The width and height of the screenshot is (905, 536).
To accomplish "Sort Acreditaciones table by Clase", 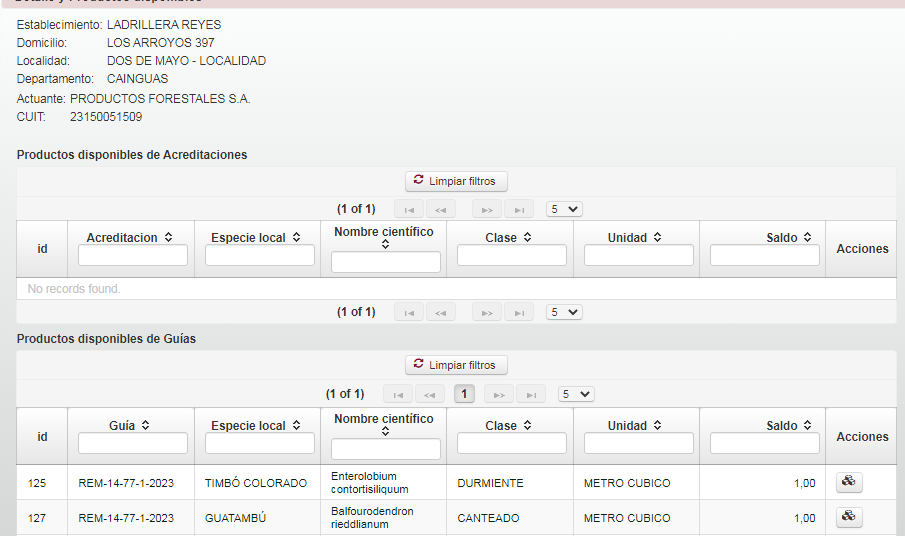I will (x=527, y=237).
